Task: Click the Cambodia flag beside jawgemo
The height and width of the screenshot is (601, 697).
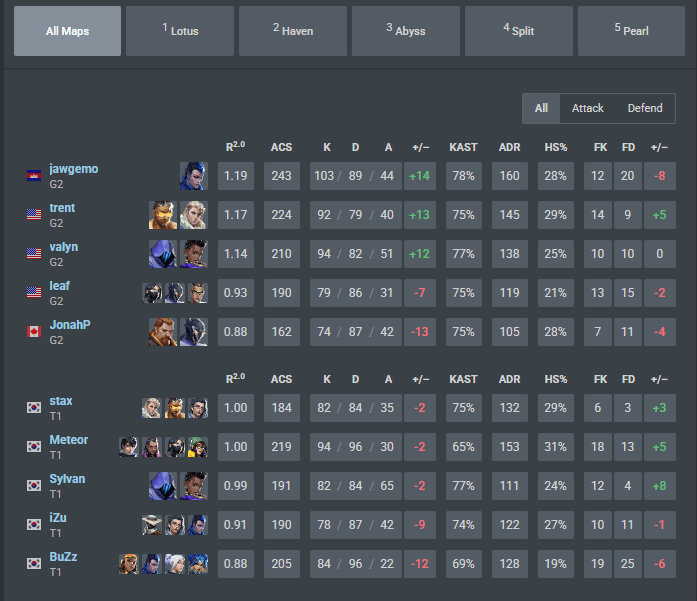Action: click(x=34, y=176)
